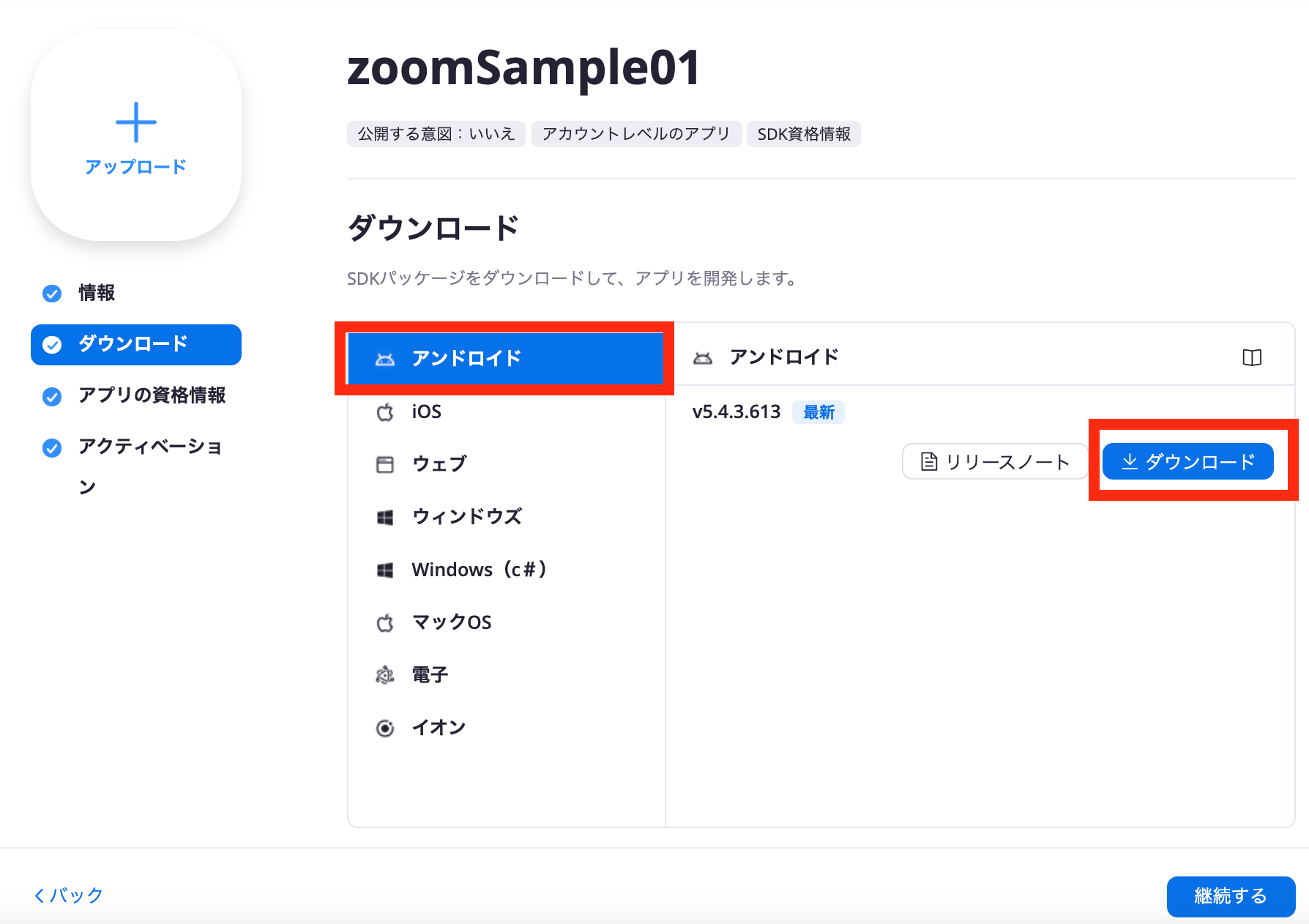Click the リリースノート button

994,461
